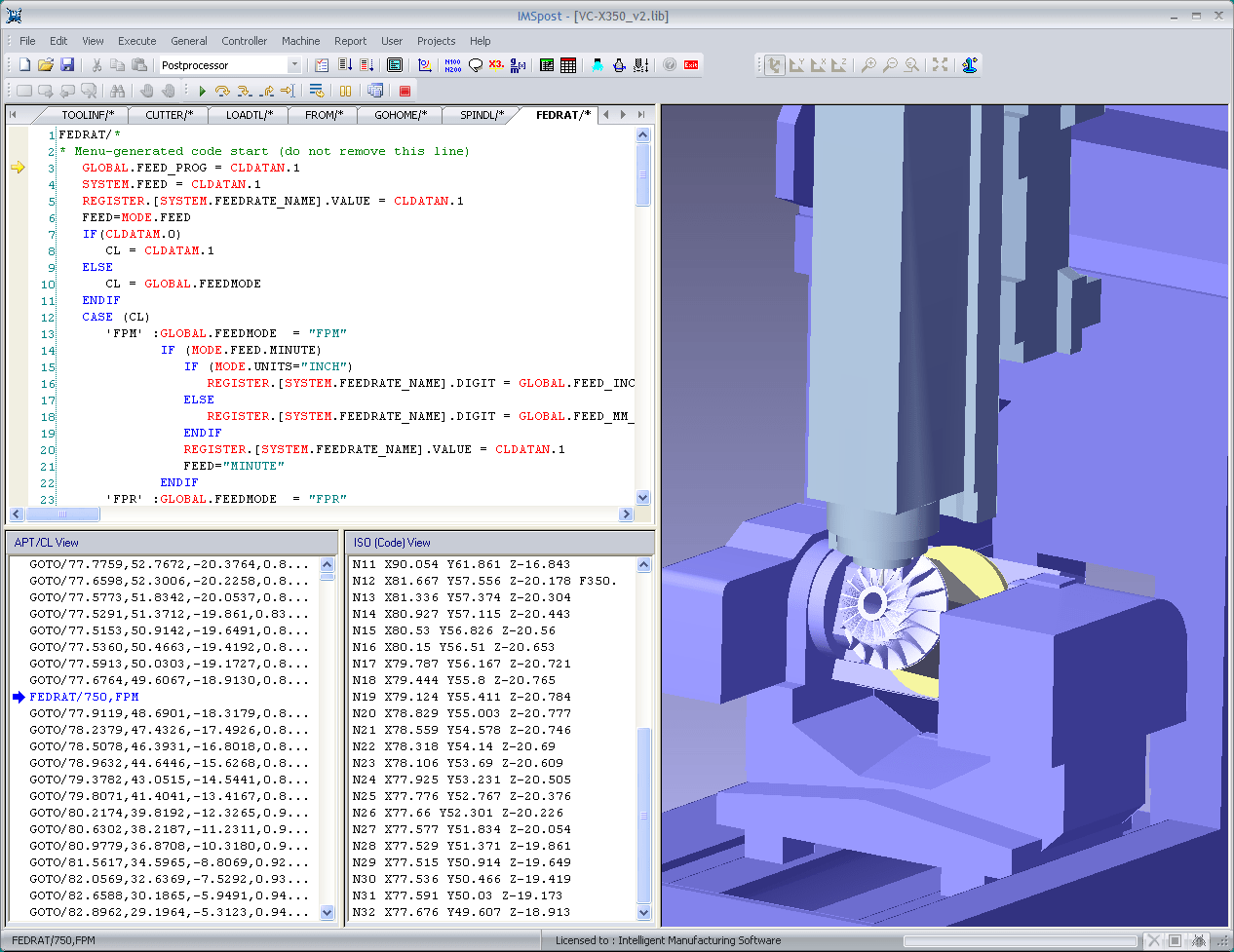The image size is (1234, 952).
Task: Click code editor horizontal scrollbar right arrow
Action: click(626, 514)
